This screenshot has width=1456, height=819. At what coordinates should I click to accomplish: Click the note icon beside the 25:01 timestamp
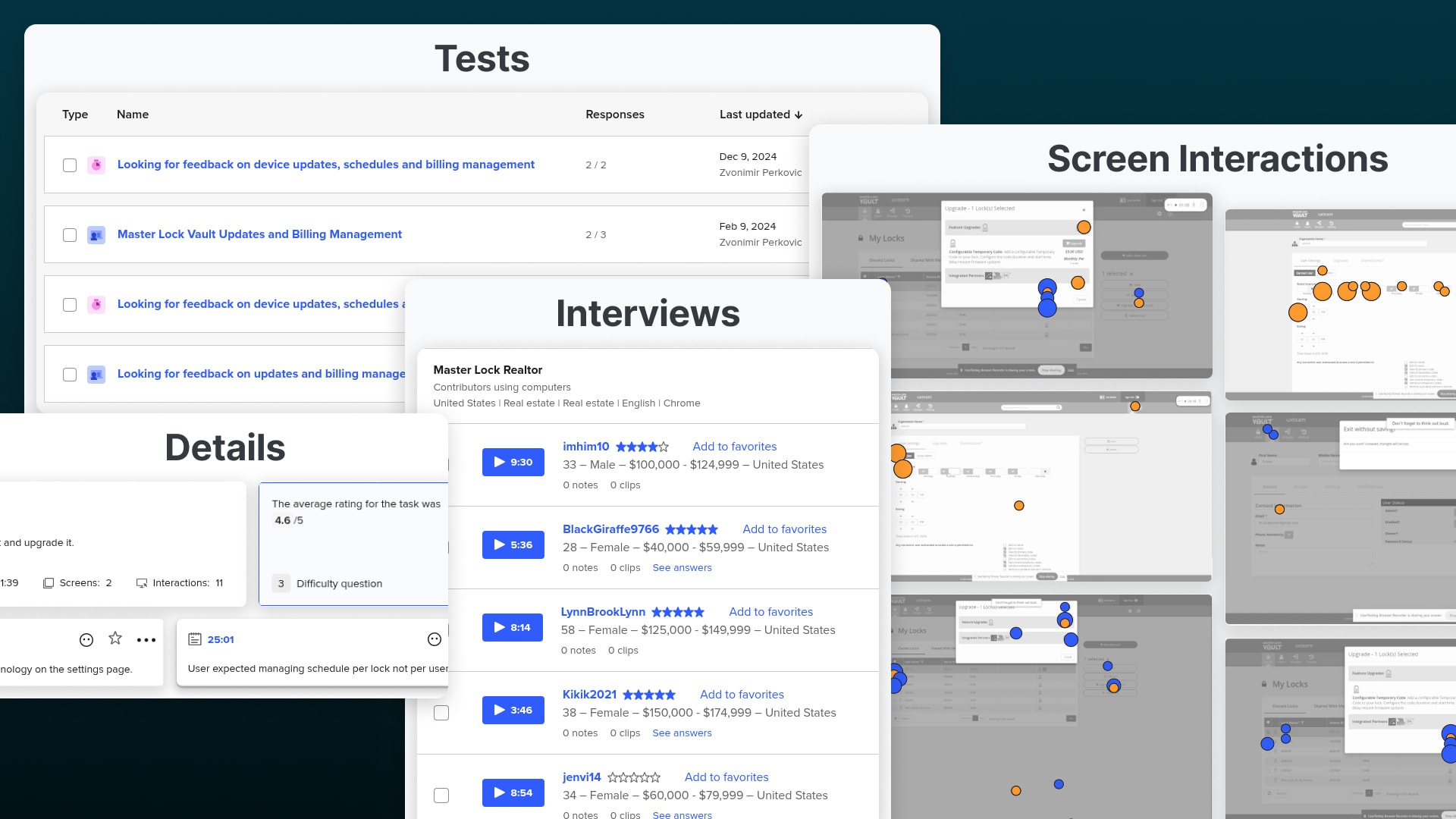coord(195,639)
